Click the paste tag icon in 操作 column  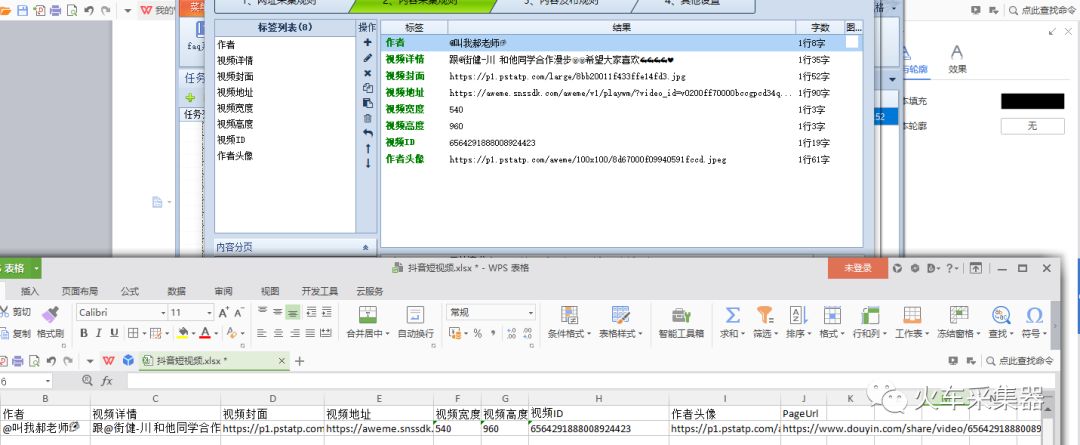point(368,103)
